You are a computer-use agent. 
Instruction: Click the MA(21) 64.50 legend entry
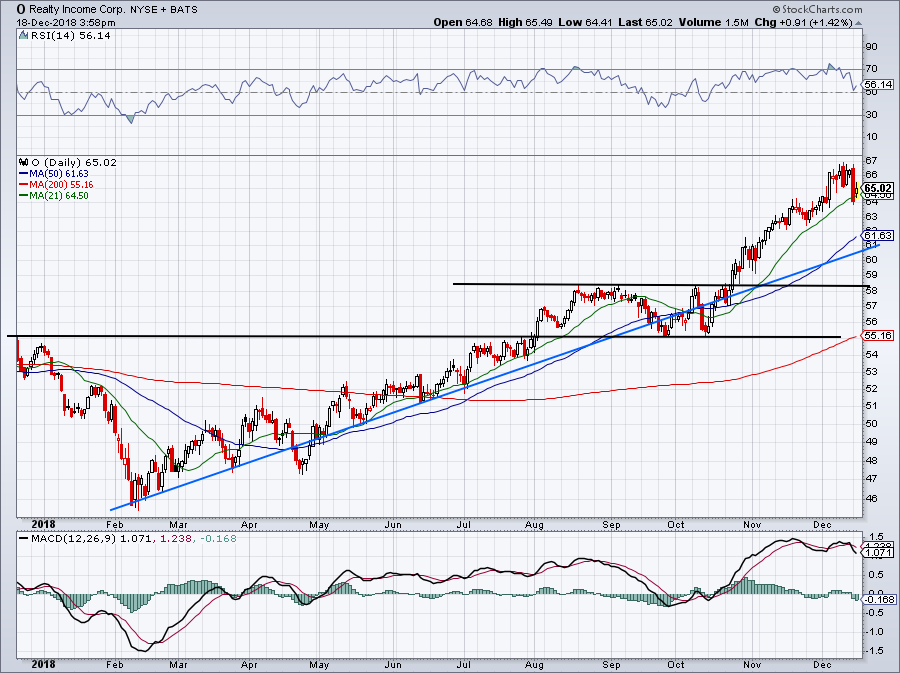54,195
